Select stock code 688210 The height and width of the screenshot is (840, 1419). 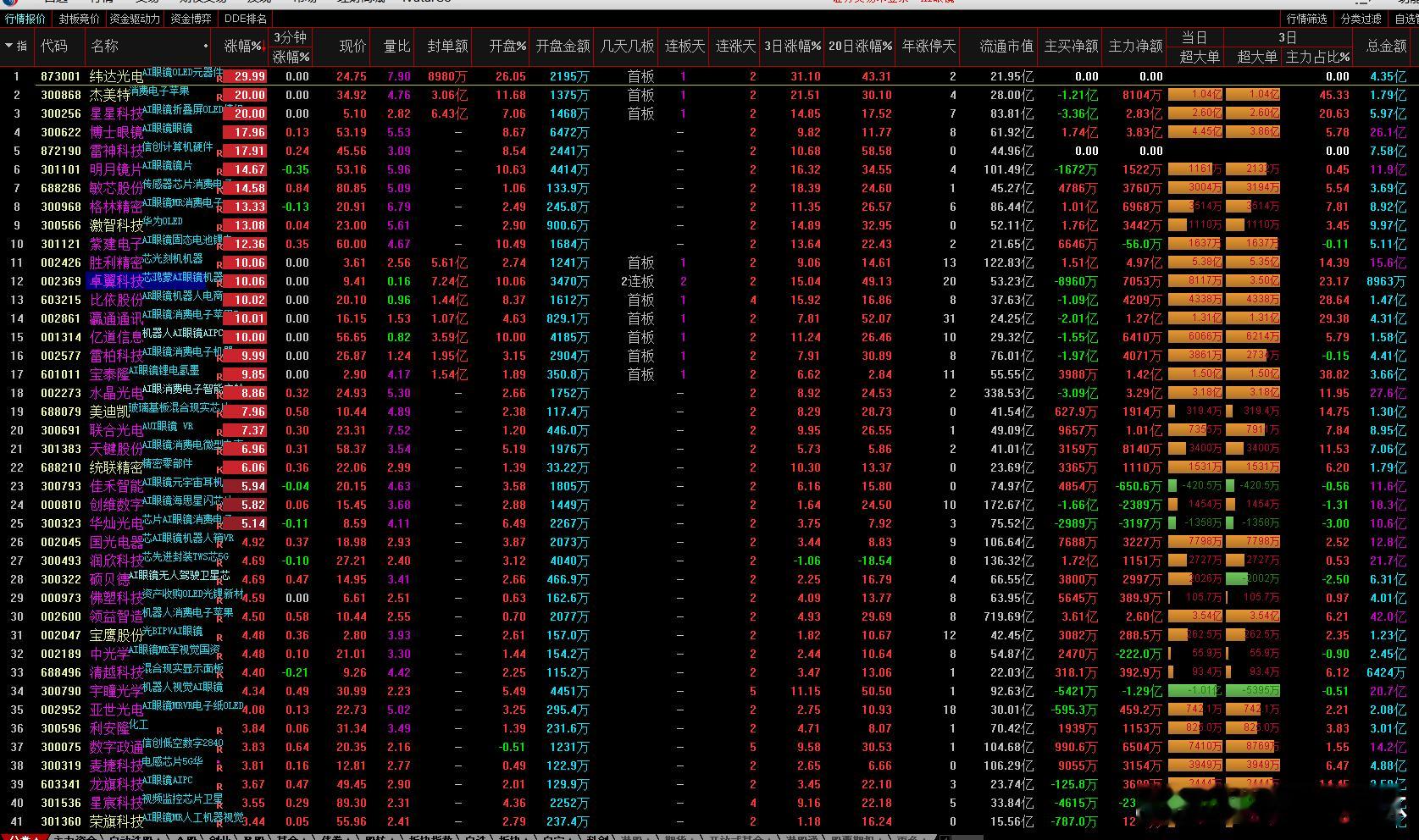coord(61,467)
